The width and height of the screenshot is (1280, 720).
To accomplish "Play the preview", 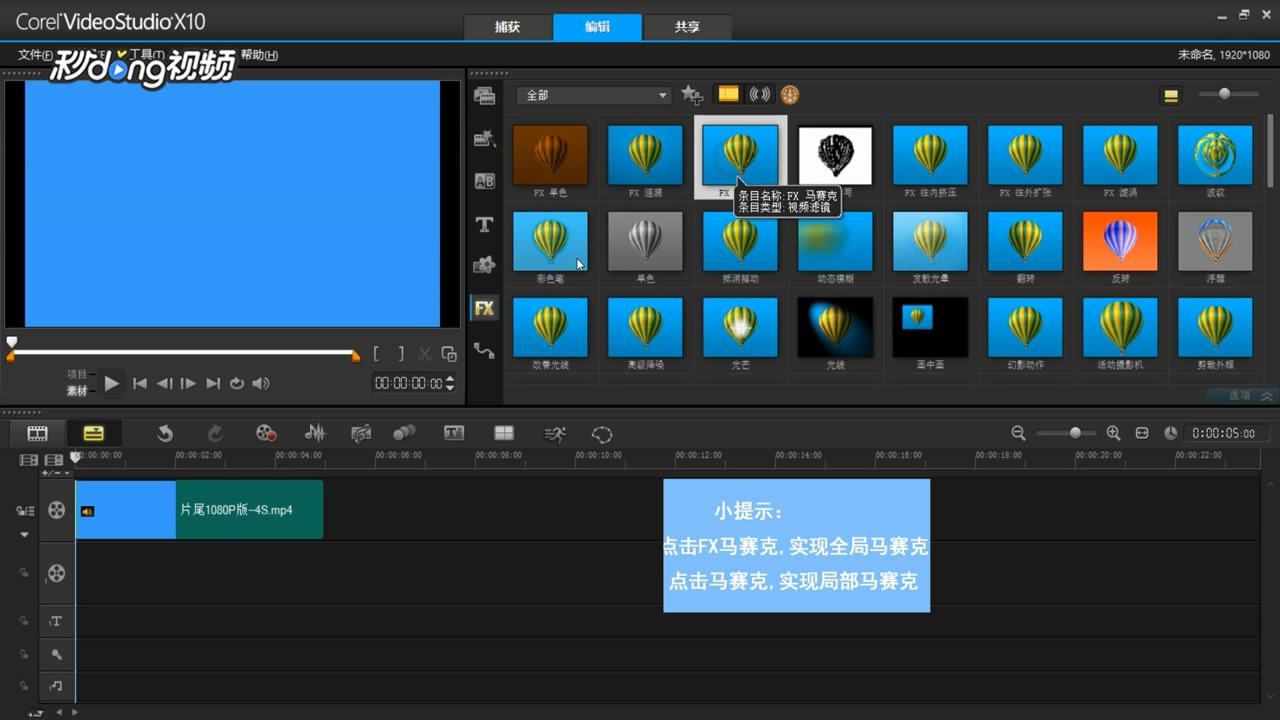I will point(112,383).
